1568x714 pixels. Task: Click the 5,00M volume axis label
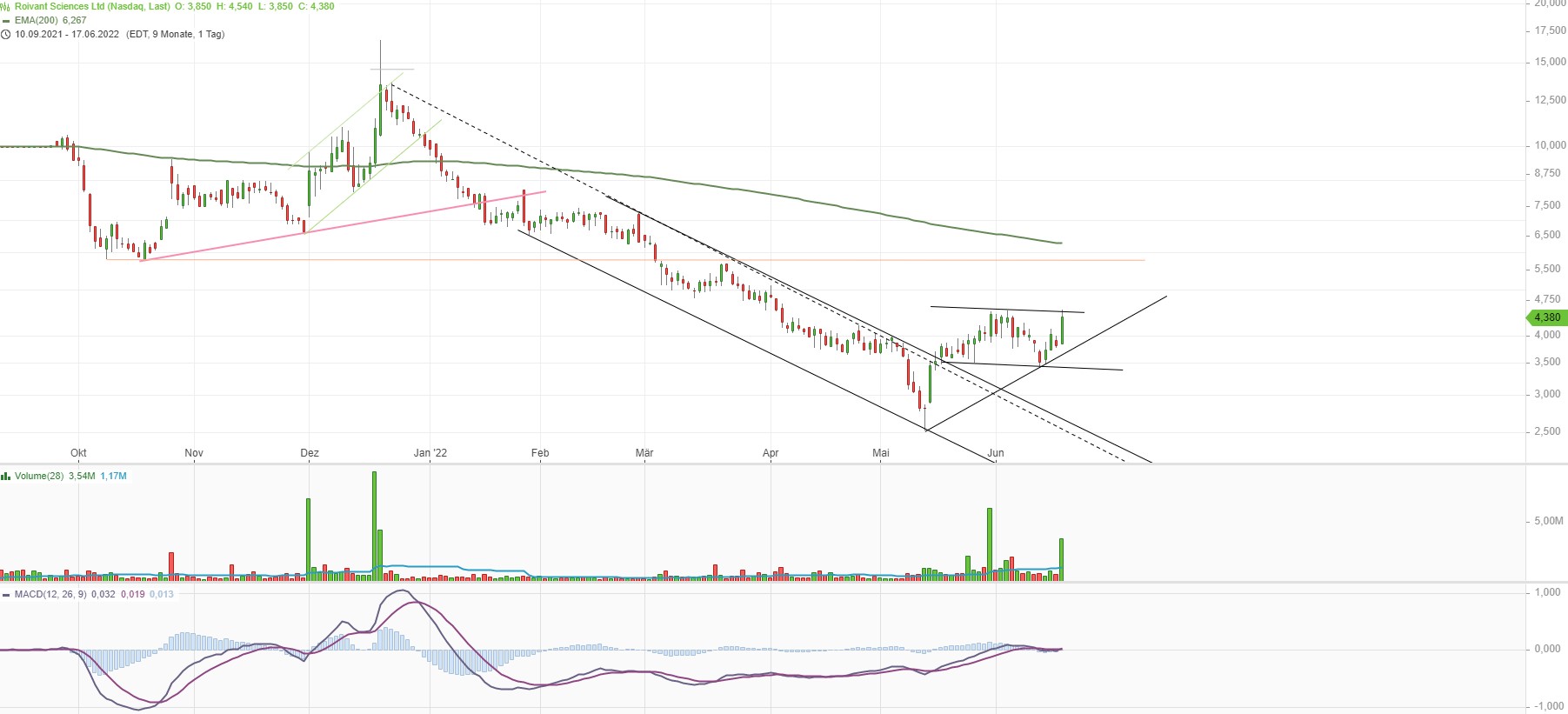(x=1548, y=521)
